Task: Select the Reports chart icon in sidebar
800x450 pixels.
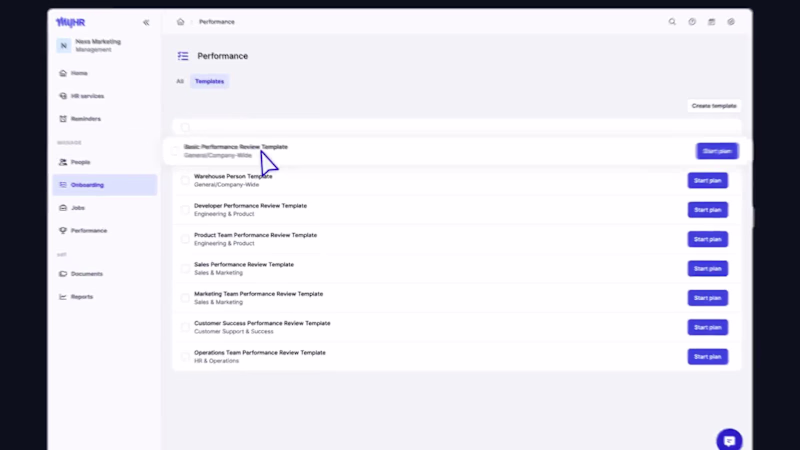Action: 63,297
